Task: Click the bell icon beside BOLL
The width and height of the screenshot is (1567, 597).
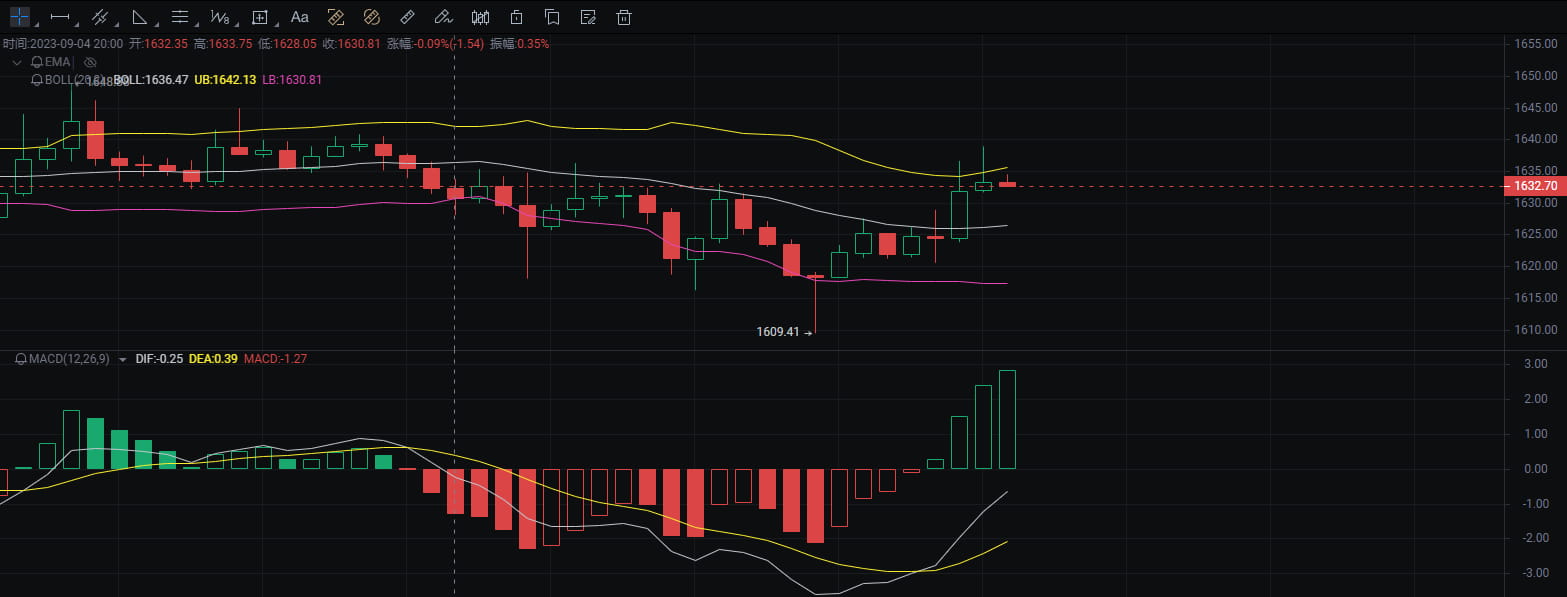Action: [37, 79]
